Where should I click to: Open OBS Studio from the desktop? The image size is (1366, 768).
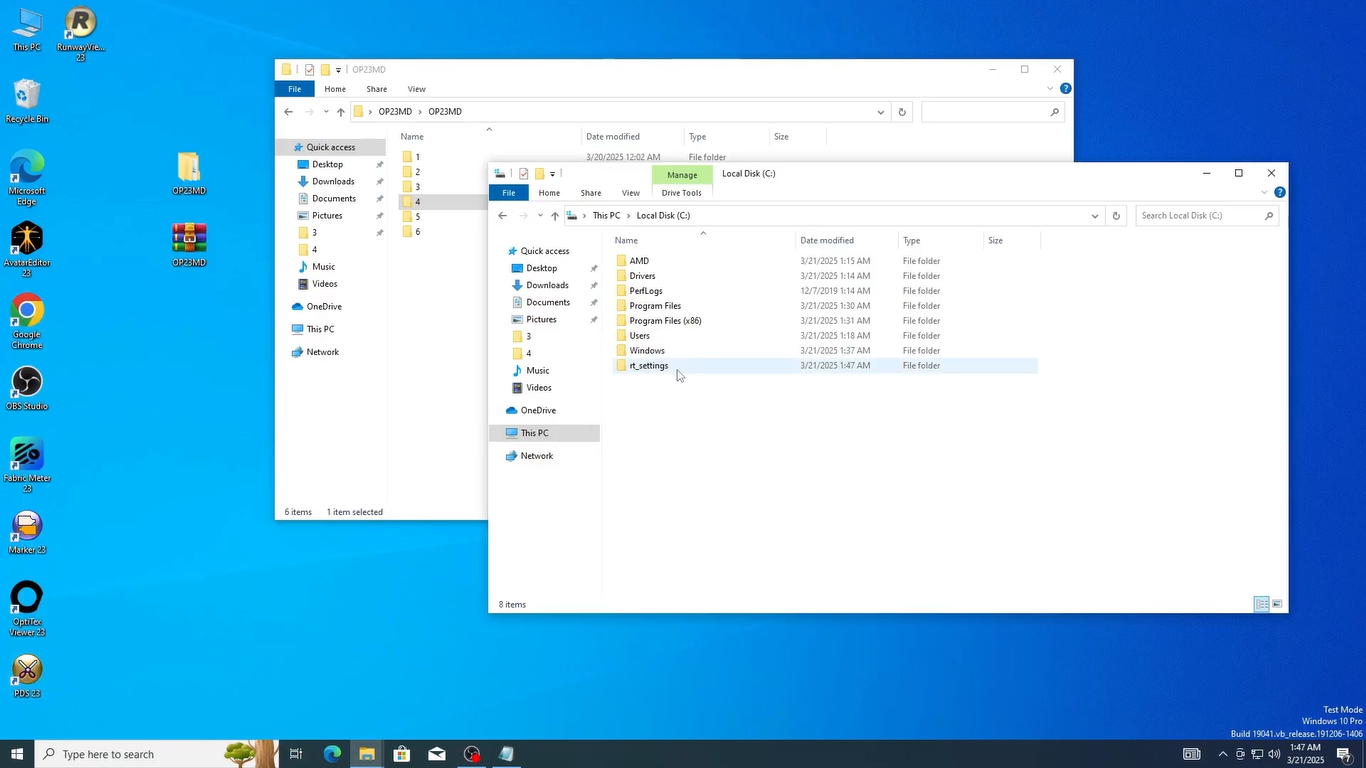(x=27, y=383)
